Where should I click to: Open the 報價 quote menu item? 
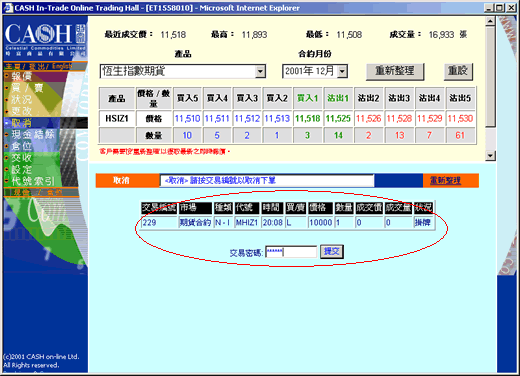click(x=22, y=76)
